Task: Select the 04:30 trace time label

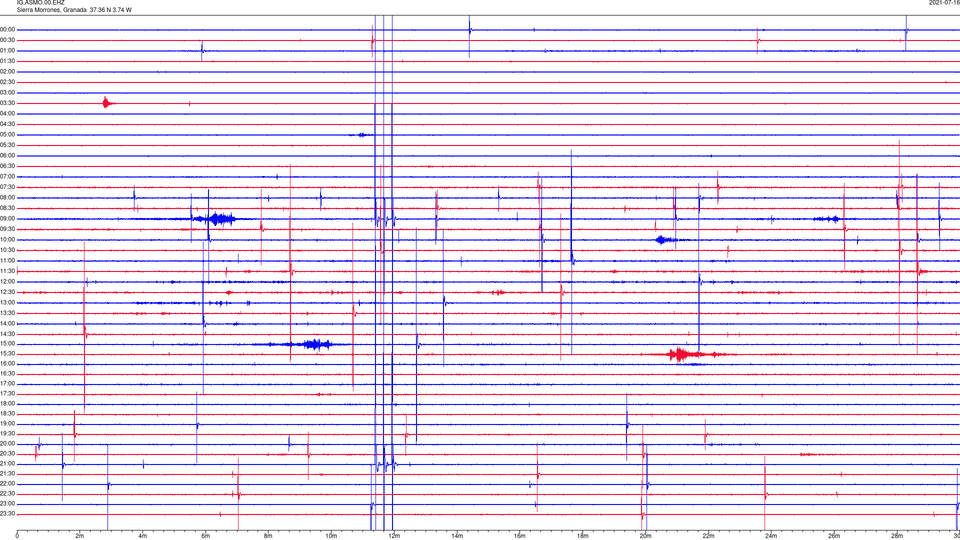Action: click(x=8, y=124)
